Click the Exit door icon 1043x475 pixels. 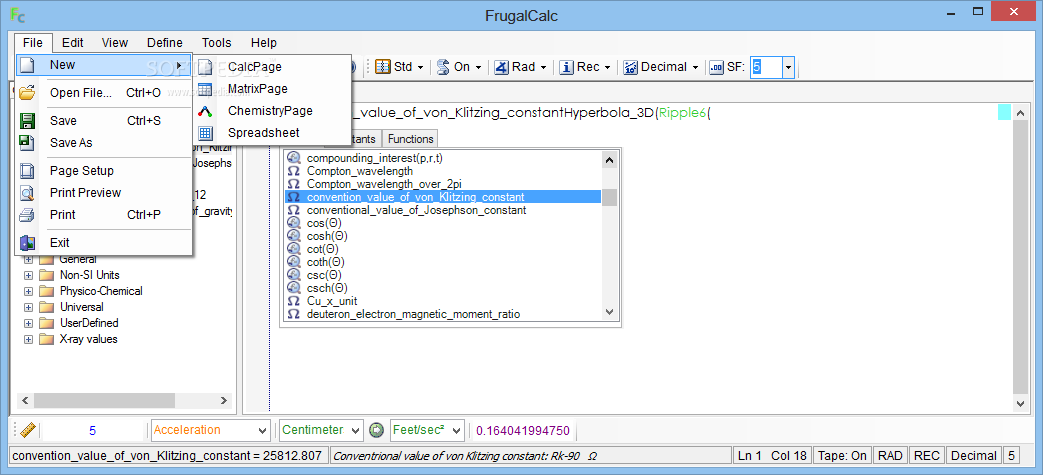pos(27,243)
